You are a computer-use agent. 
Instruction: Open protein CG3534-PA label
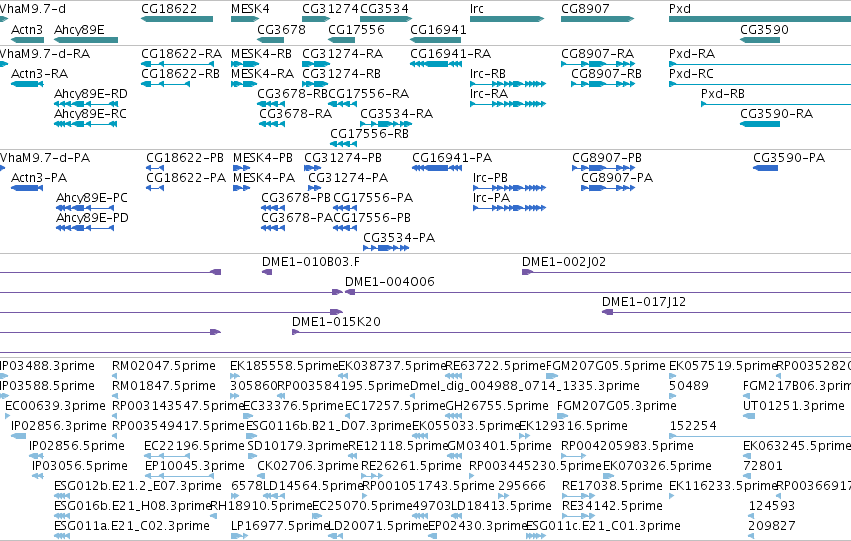tap(399, 238)
